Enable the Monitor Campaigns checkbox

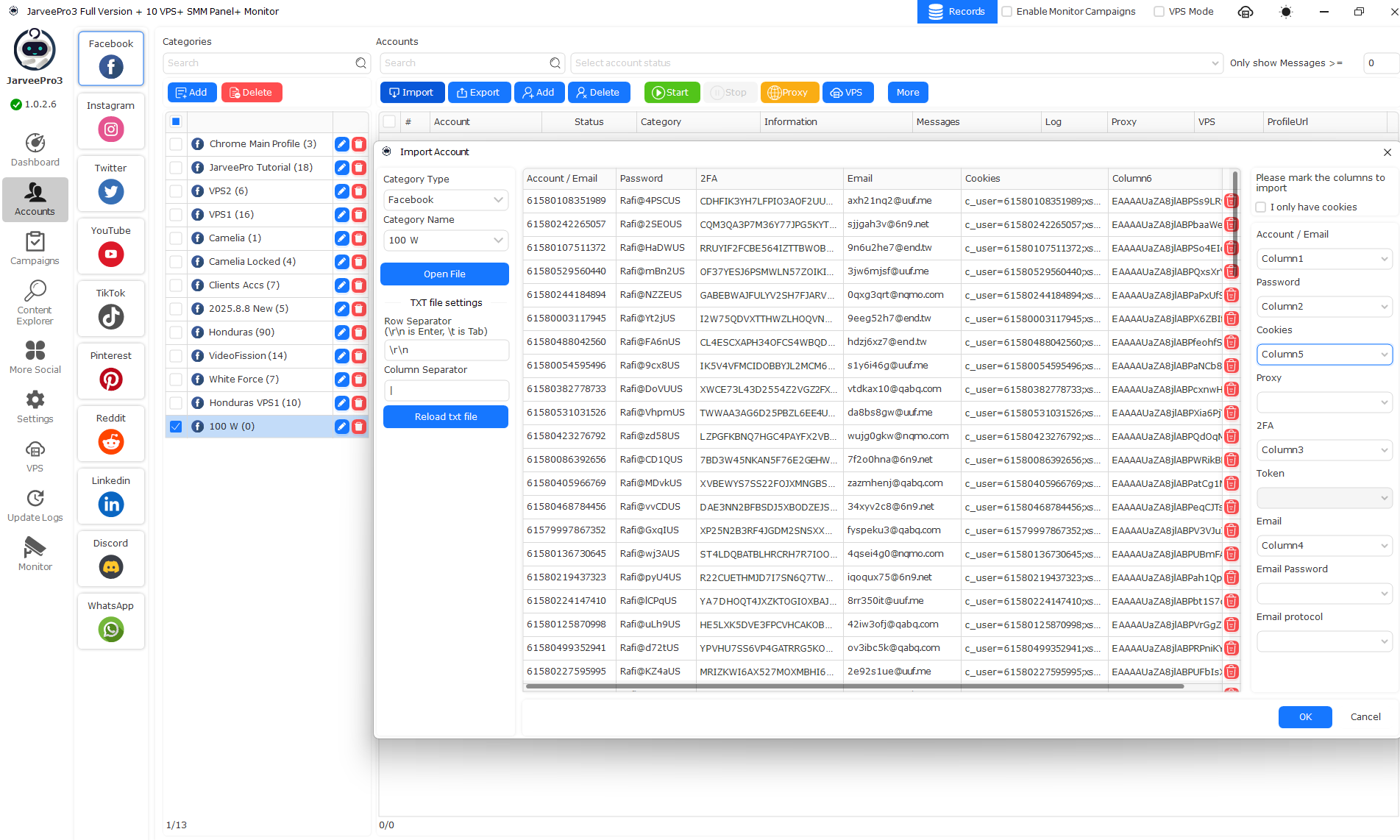tap(1007, 12)
